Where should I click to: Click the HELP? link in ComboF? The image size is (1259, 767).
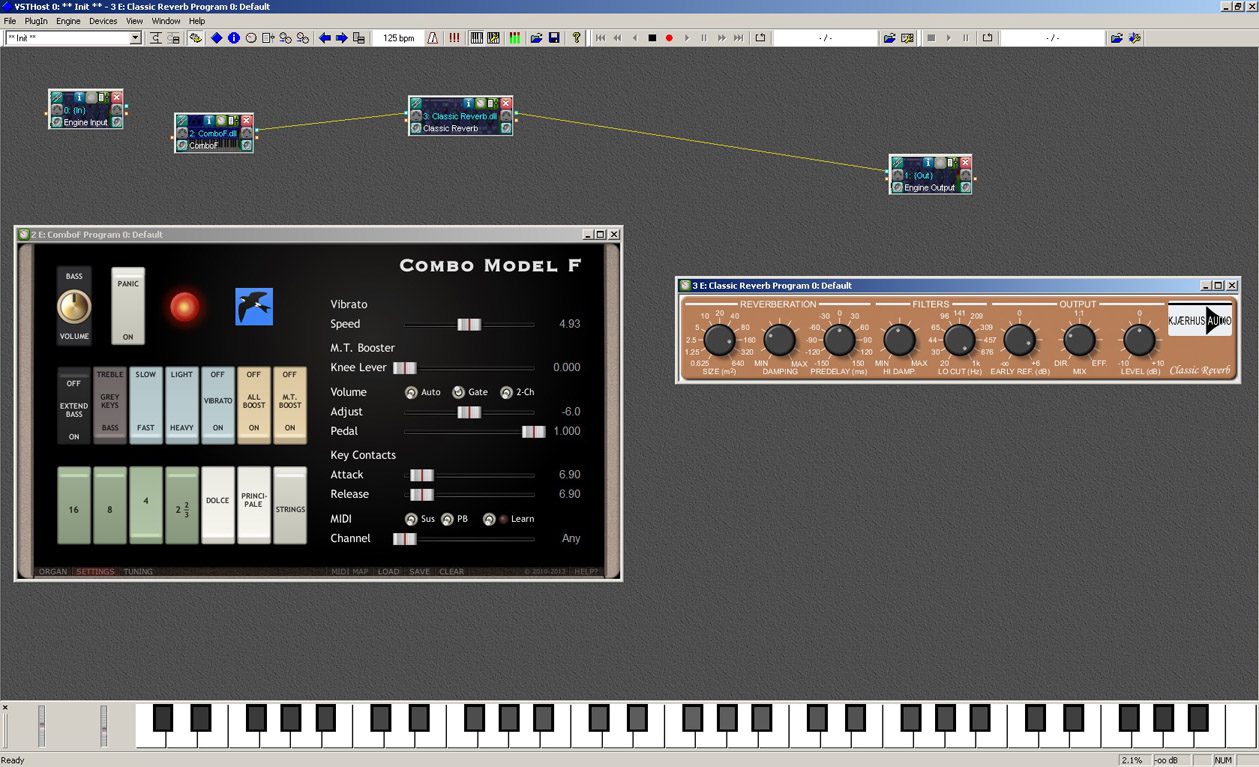coord(584,572)
